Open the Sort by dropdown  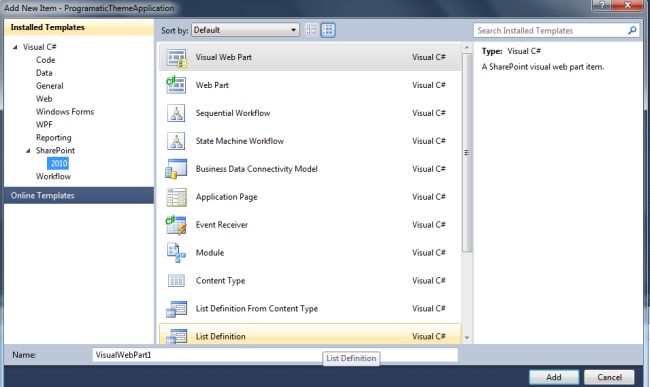[245, 30]
